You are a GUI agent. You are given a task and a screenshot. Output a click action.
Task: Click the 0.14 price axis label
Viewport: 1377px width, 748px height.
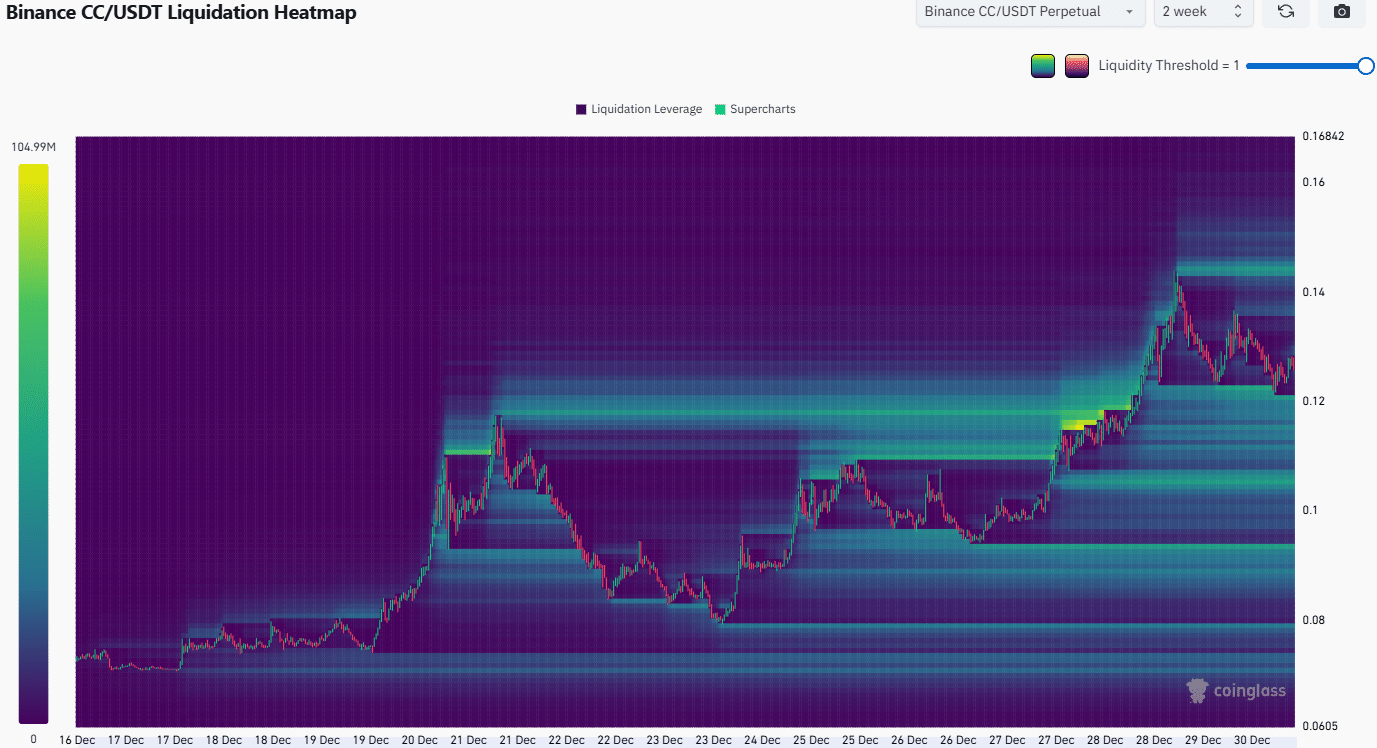[1314, 292]
